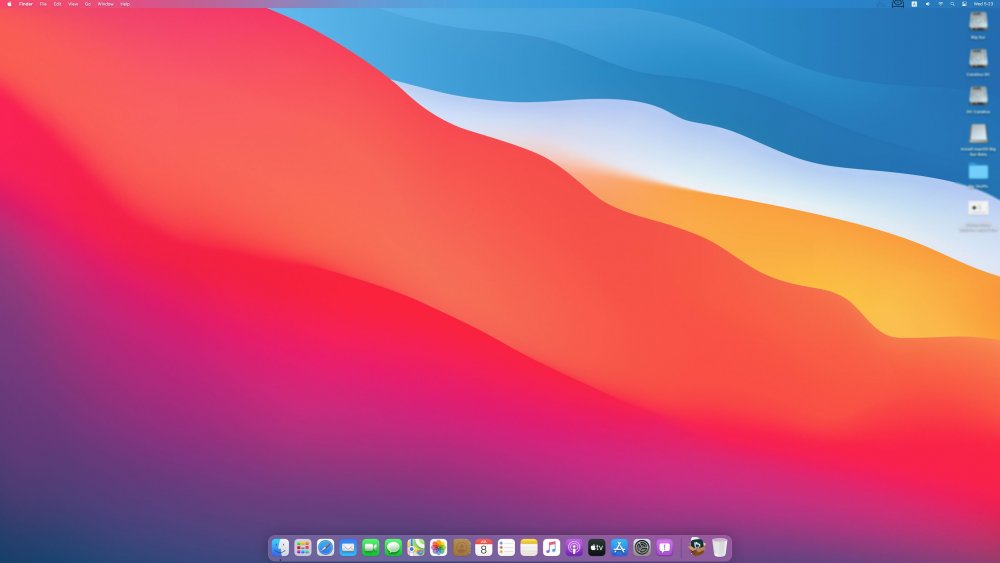Open the View menu

[x=73, y=4]
